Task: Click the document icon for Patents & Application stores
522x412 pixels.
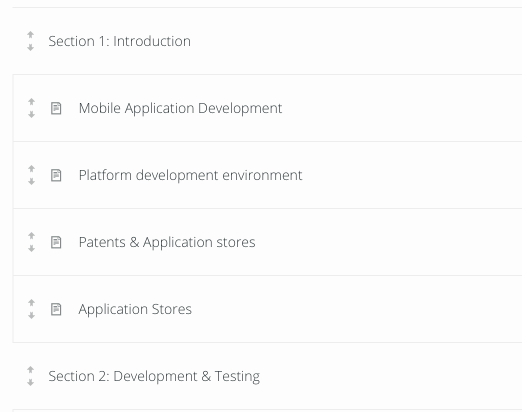Action: (56, 242)
